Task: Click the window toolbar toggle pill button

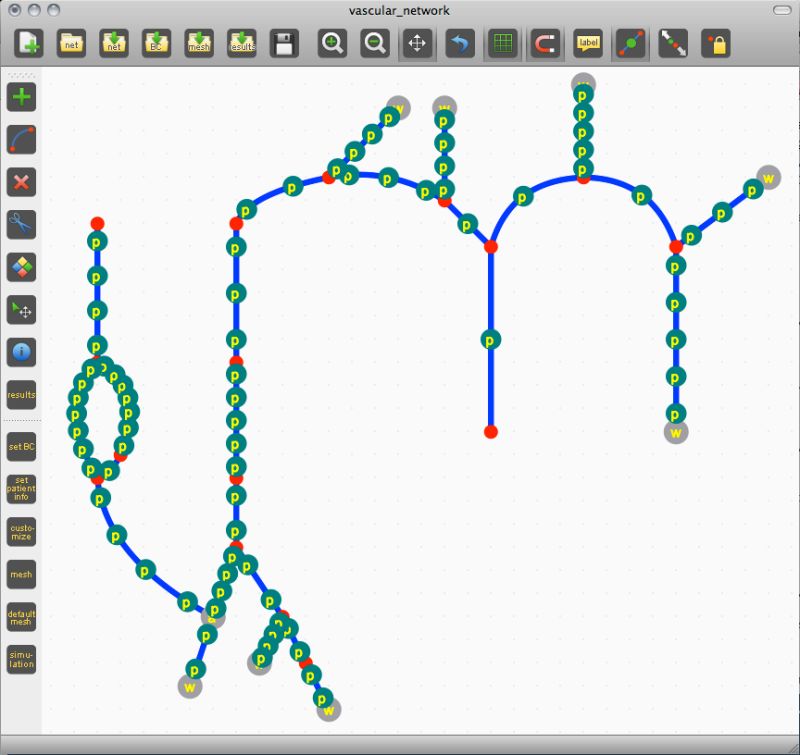Action: [x=782, y=10]
